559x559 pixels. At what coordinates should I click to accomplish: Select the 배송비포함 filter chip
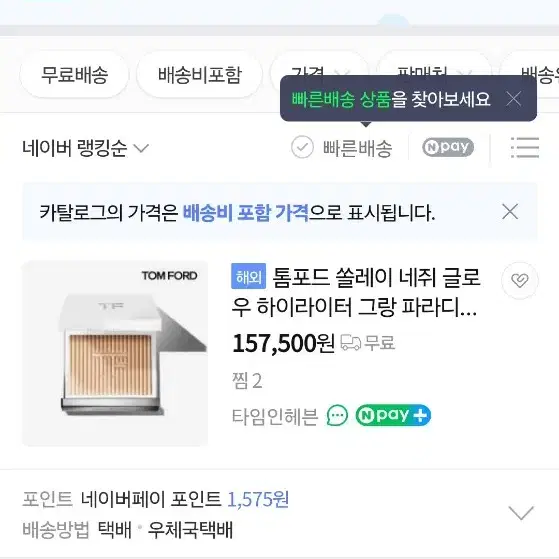(x=200, y=75)
